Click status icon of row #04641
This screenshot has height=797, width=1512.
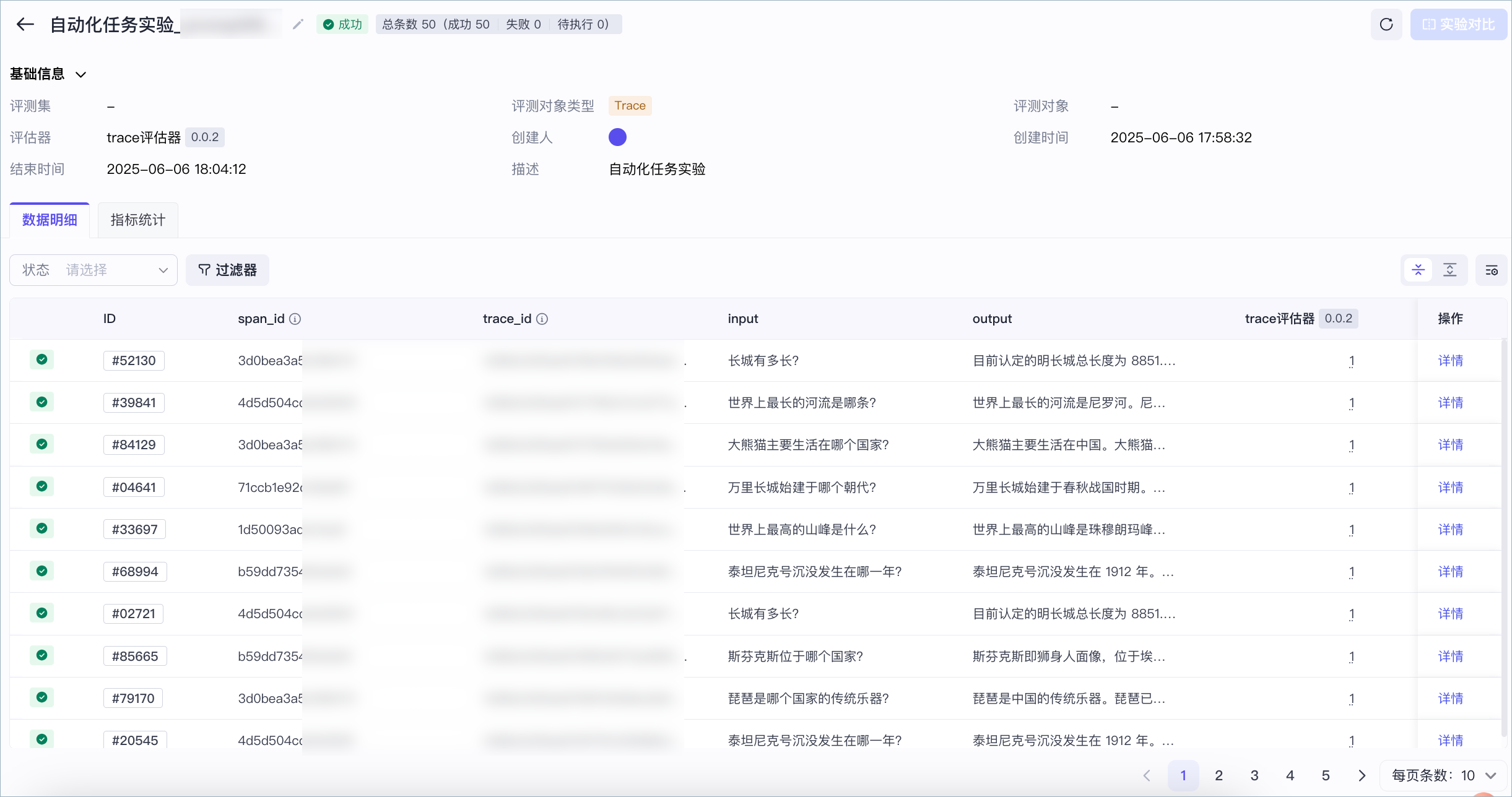coord(41,486)
